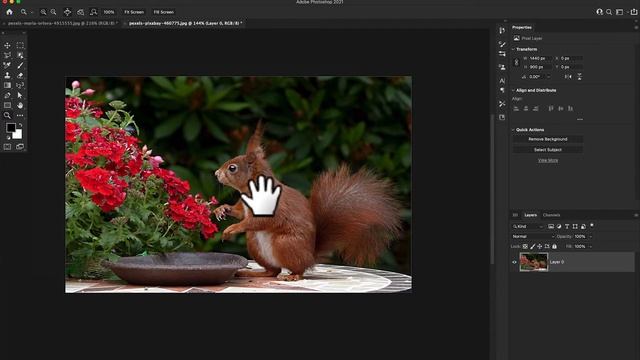The image size is (640, 360).
Task: Click the Share image icon
Action: (634, 12)
